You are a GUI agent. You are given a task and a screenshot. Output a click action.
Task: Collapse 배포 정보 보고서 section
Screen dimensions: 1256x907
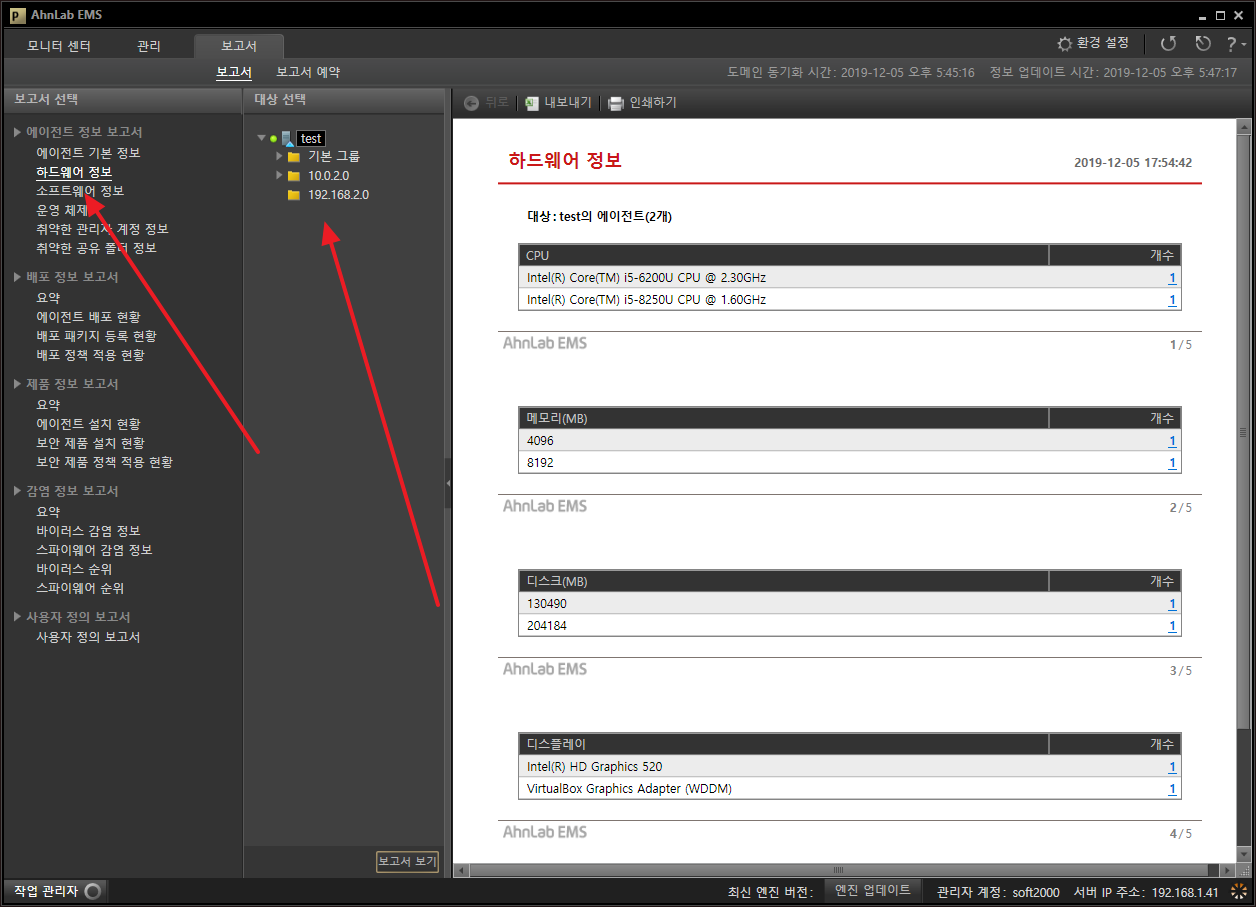click(17, 277)
